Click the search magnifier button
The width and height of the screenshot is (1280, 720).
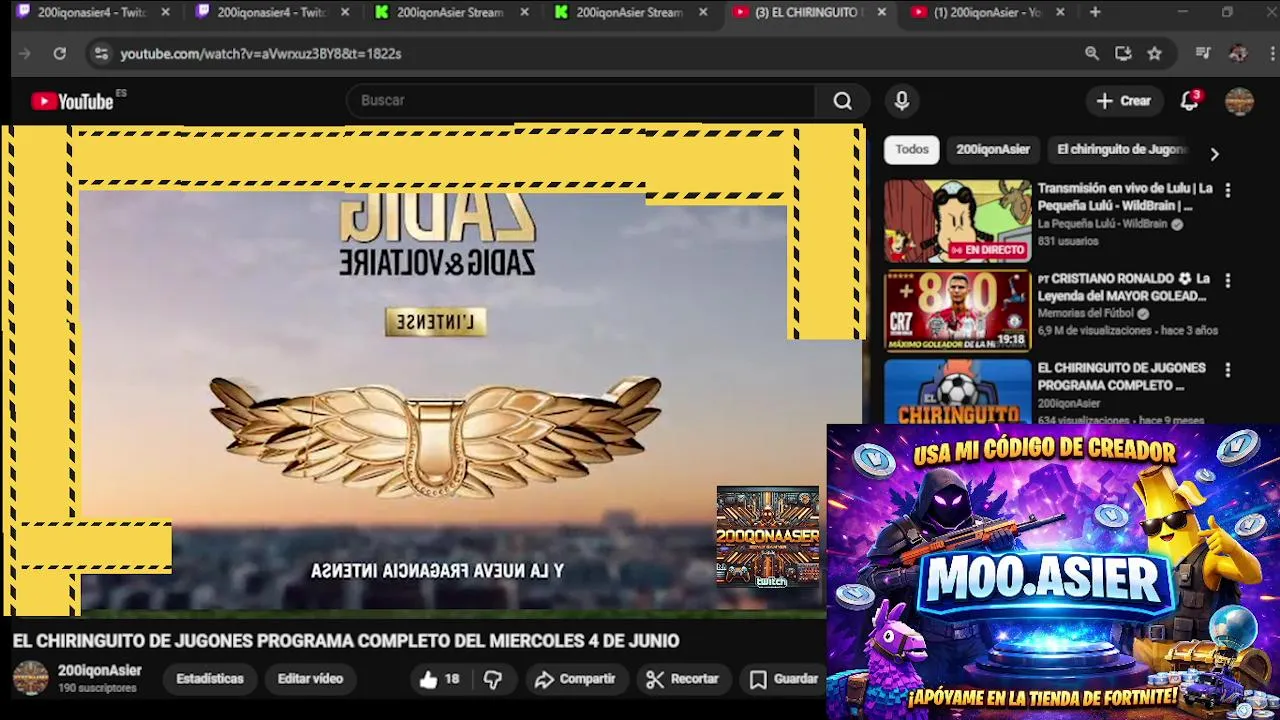pos(843,101)
